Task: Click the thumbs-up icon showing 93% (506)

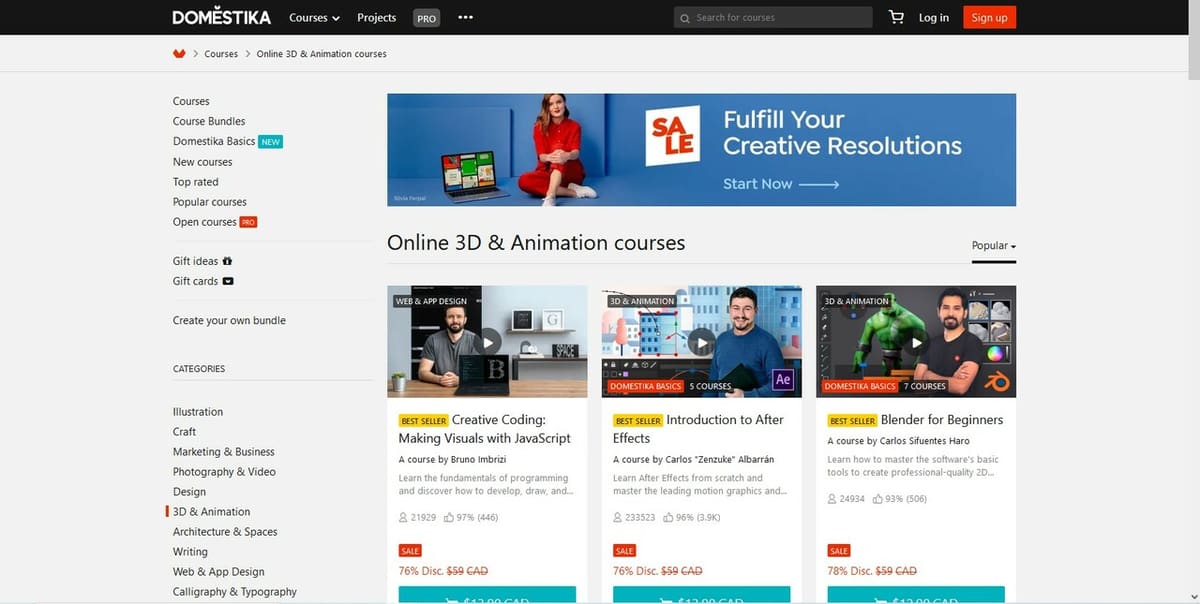Action: coord(878,498)
